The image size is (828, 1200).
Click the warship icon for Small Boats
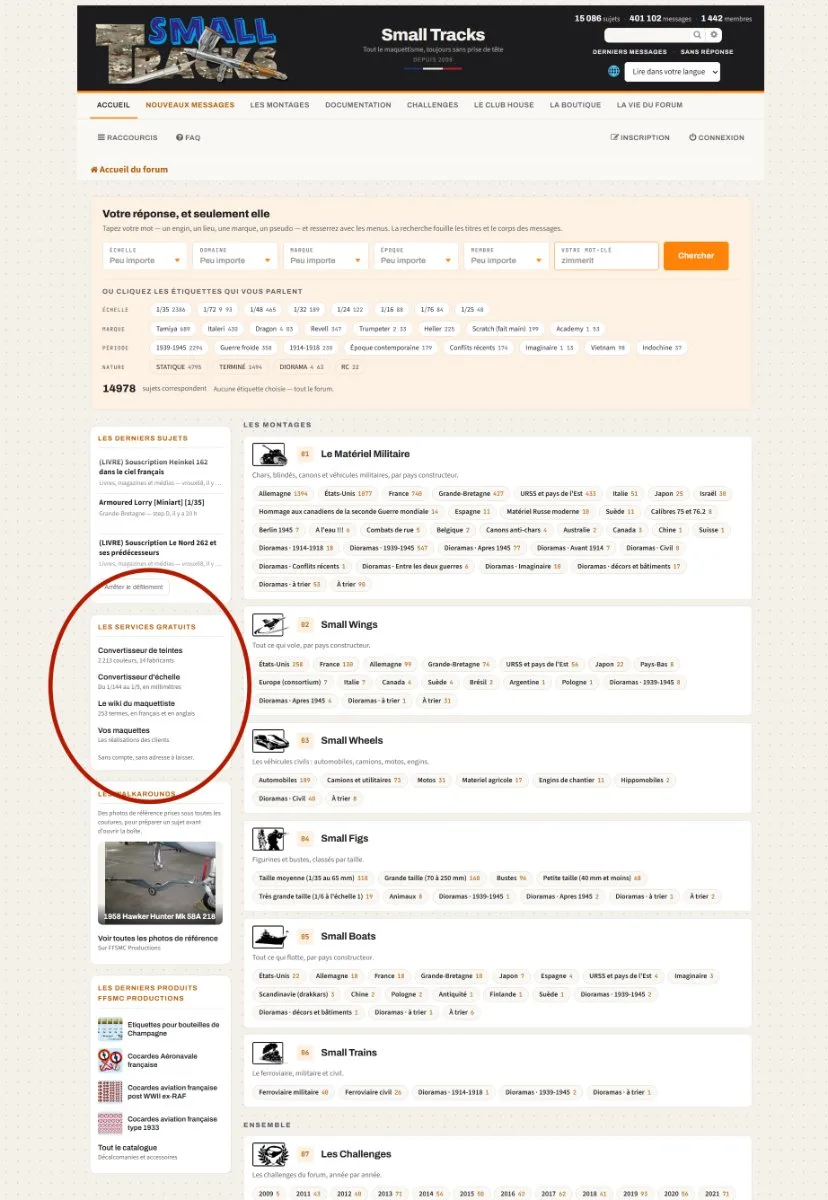[269, 937]
